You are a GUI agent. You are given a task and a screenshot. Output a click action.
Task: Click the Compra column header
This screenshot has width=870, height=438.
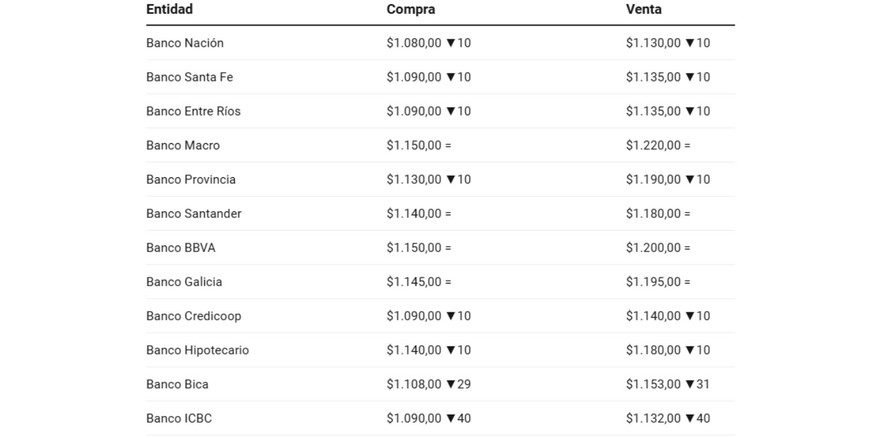[409, 9]
